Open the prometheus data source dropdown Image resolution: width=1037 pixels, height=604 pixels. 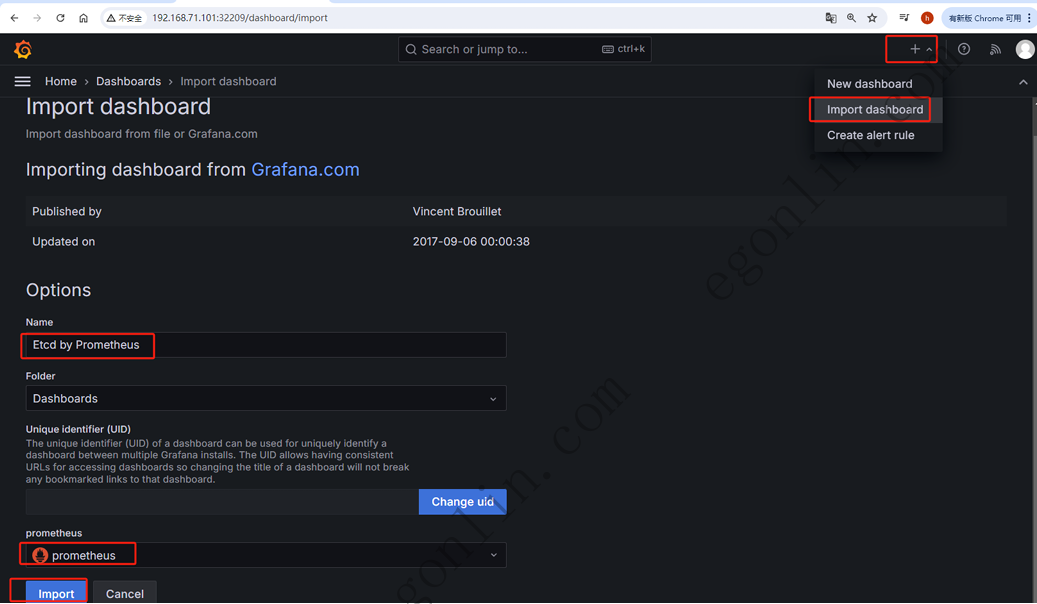pos(266,555)
